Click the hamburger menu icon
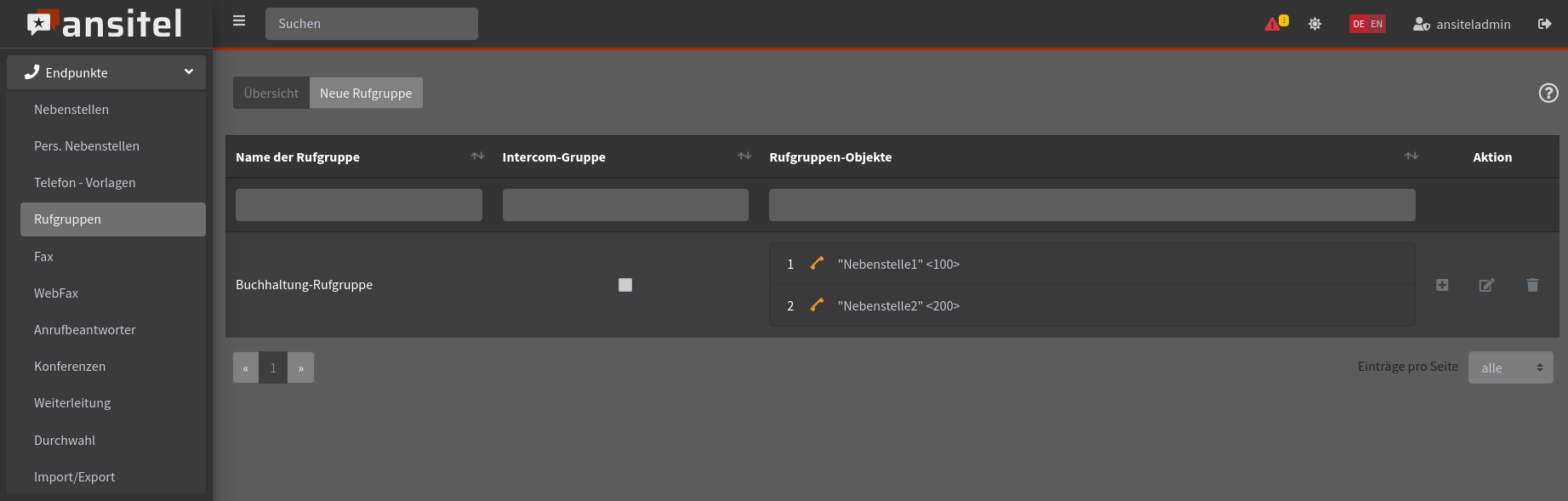The width and height of the screenshot is (1568, 501). 239,21
